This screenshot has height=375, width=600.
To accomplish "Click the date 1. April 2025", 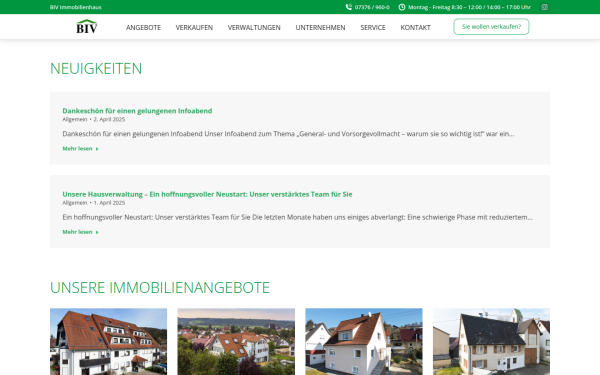I will [109, 203].
